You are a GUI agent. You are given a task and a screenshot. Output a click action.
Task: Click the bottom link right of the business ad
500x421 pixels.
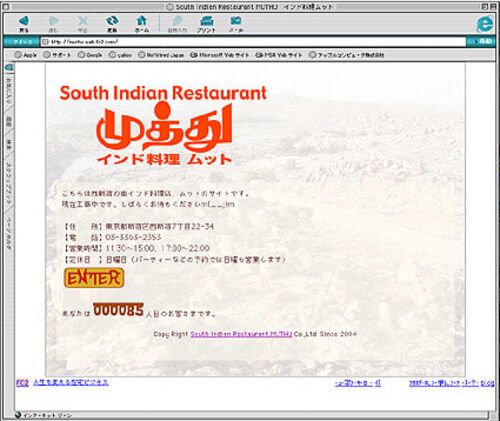click(358, 383)
